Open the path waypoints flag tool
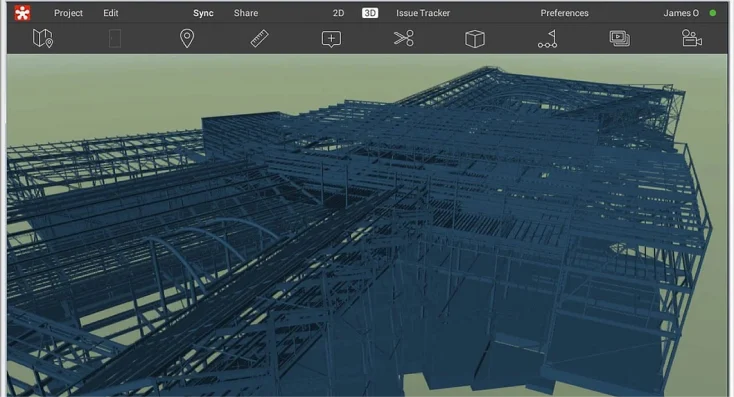 [x=547, y=39]
